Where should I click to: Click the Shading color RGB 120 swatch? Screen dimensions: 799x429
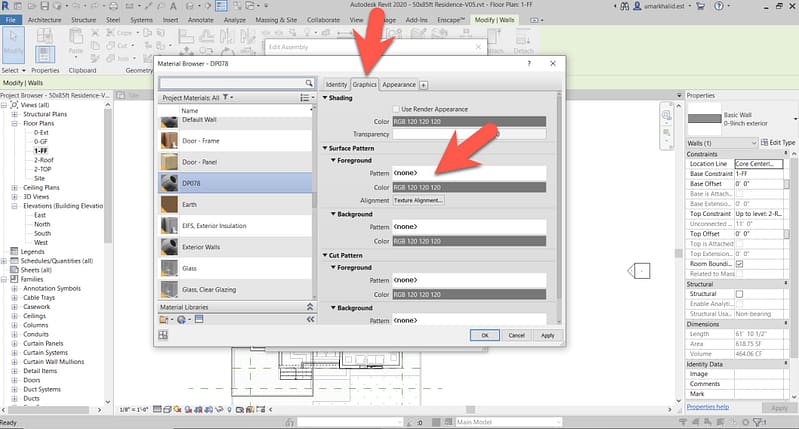[x=469, y=121]
